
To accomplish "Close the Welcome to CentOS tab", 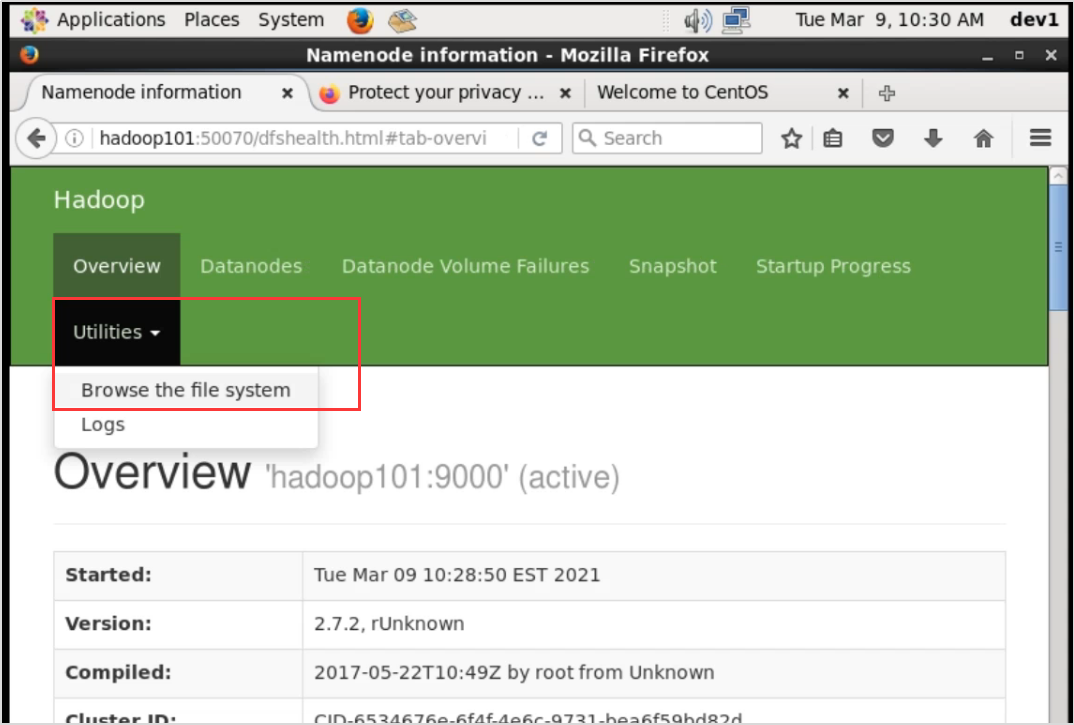I will (x=843, y=93).
